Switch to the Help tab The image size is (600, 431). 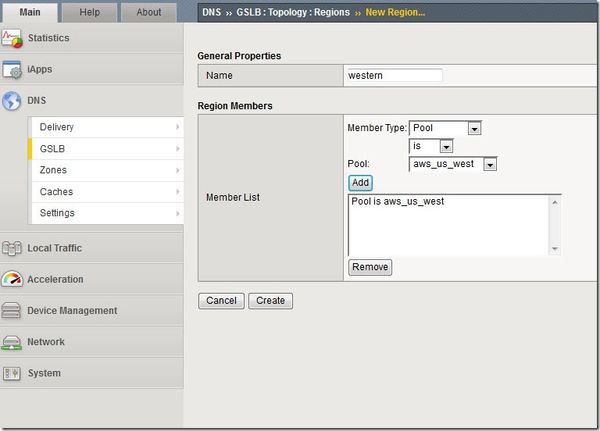click(x=89, y=12)
